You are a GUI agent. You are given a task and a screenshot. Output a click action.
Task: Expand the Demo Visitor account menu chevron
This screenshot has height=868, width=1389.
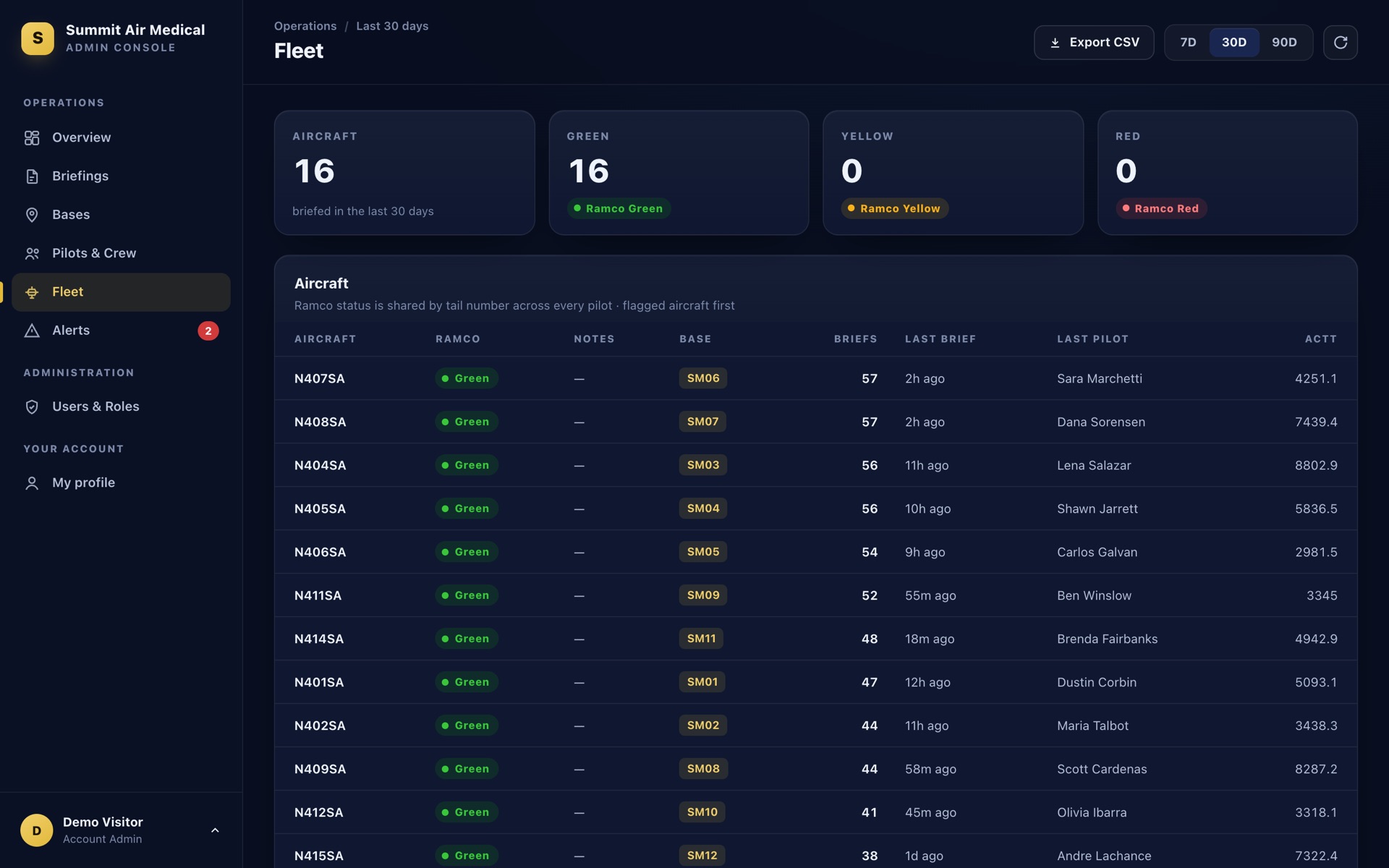(x=215, y=830)
